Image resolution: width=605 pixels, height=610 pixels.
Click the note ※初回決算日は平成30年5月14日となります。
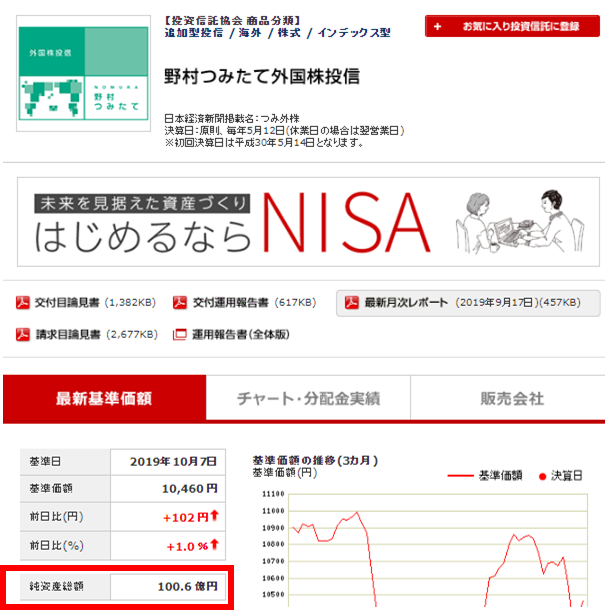pos(264,143)
